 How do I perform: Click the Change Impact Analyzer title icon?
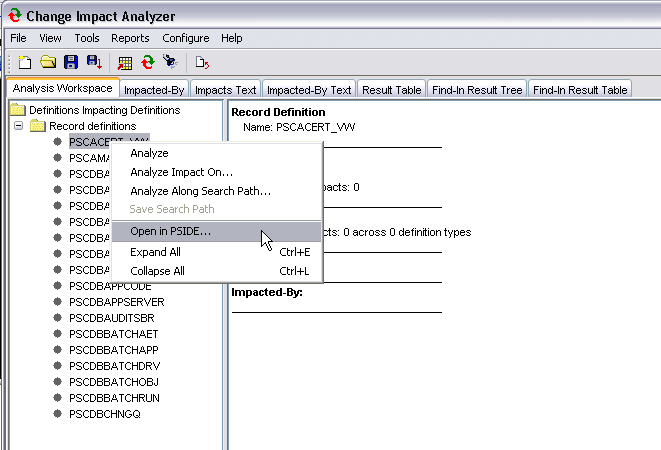click(15, 16)
